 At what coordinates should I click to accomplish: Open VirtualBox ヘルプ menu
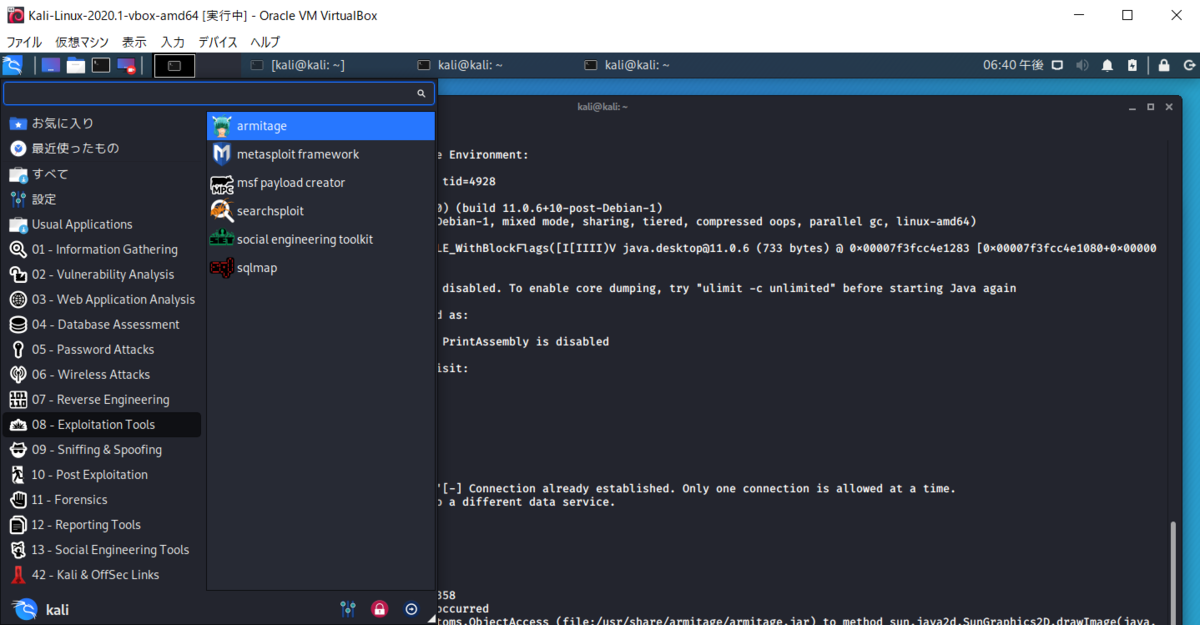click(x=265, y=42)
